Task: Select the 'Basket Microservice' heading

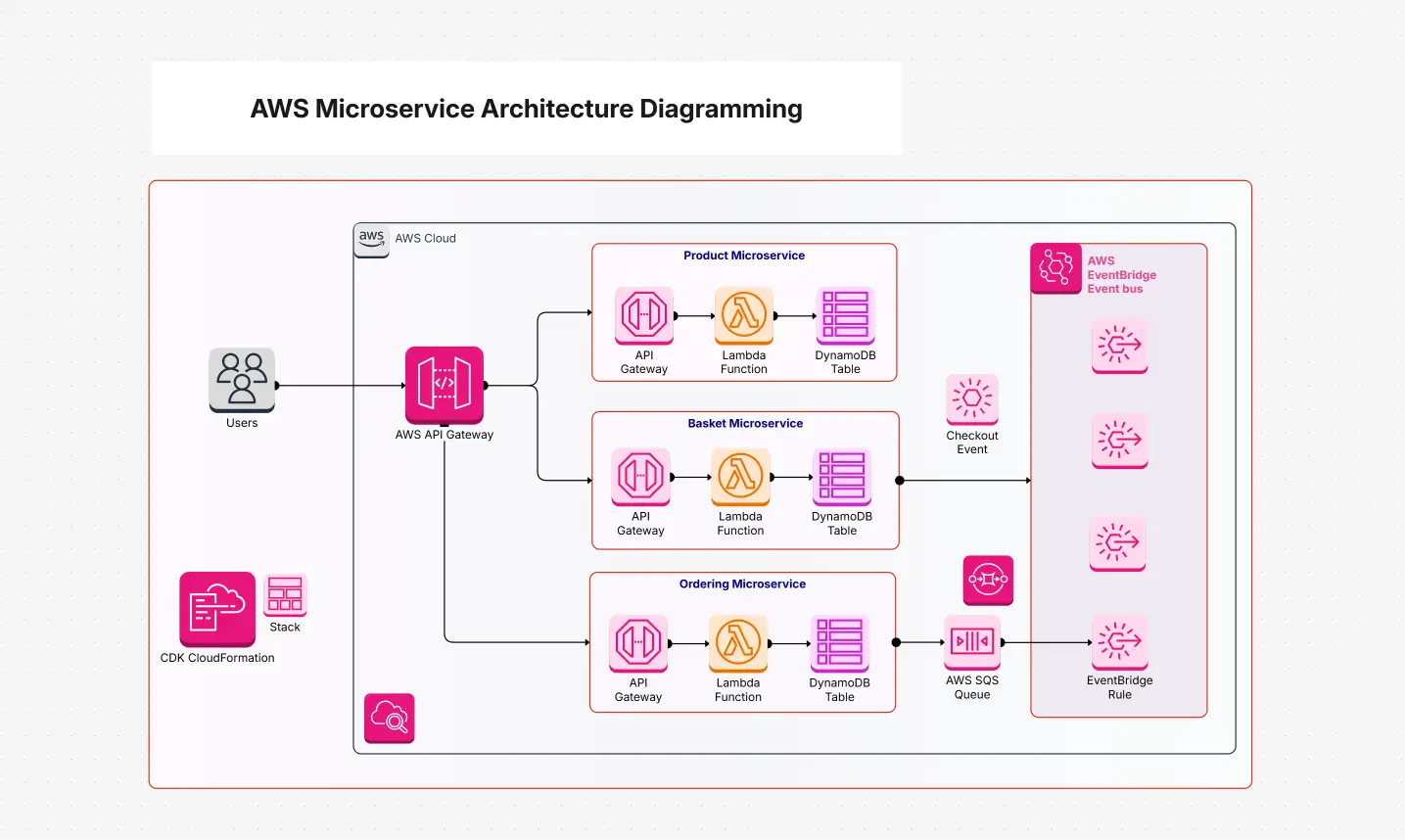Action: point(745,424)
